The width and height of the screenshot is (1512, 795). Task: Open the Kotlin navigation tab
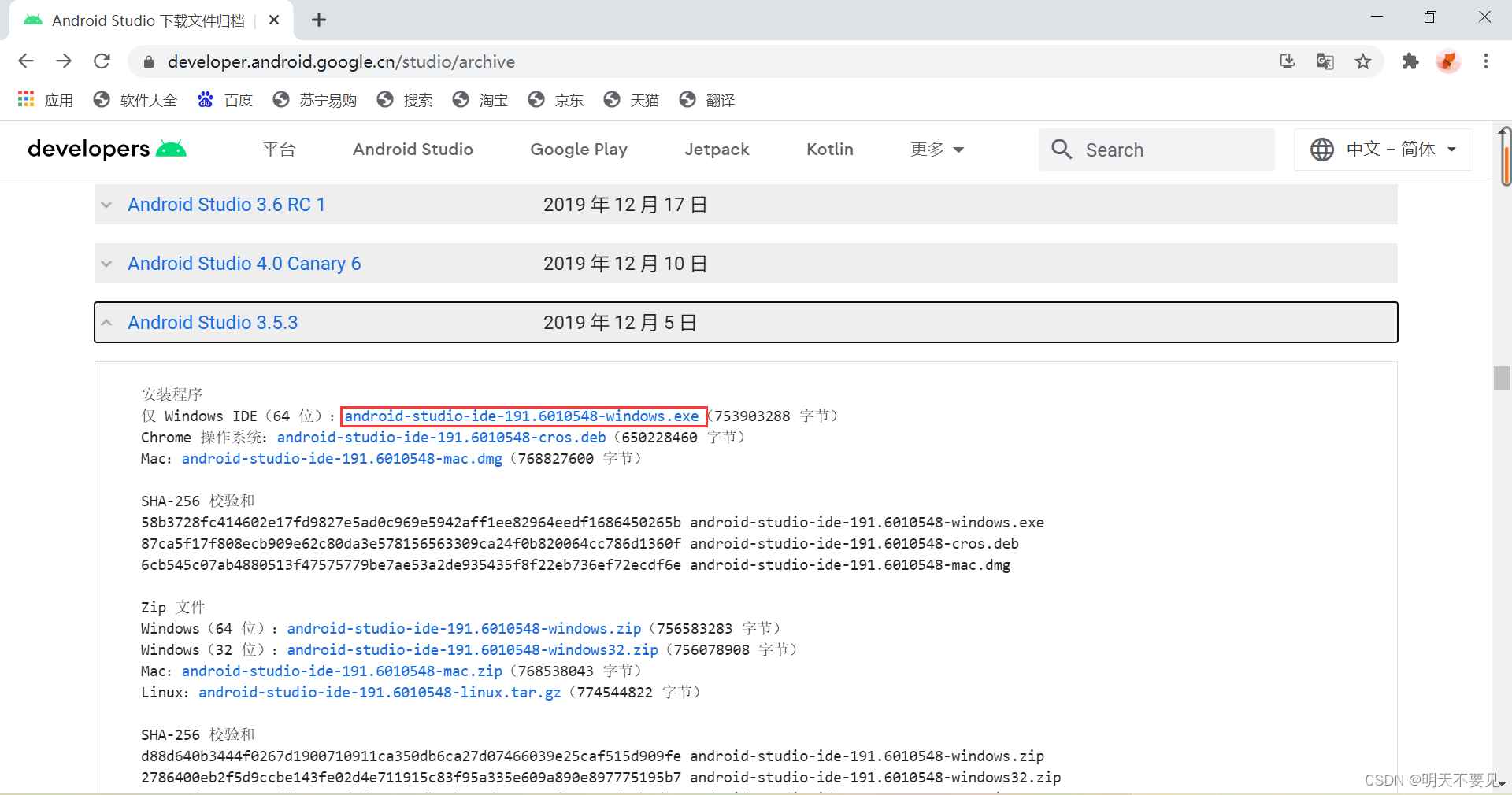click(x=830, y=150)
